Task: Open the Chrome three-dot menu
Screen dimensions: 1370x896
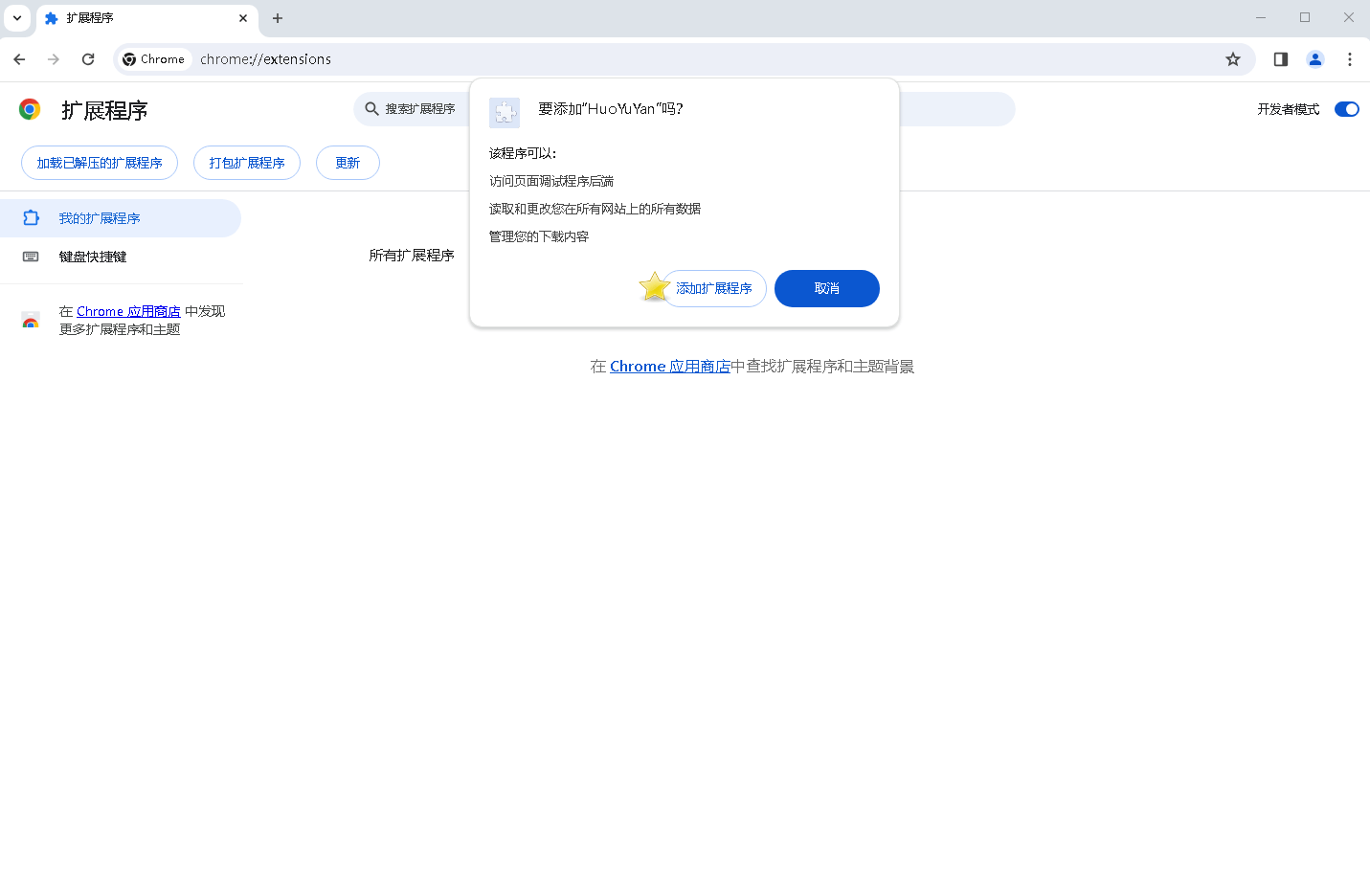Action: [1350, 59]
